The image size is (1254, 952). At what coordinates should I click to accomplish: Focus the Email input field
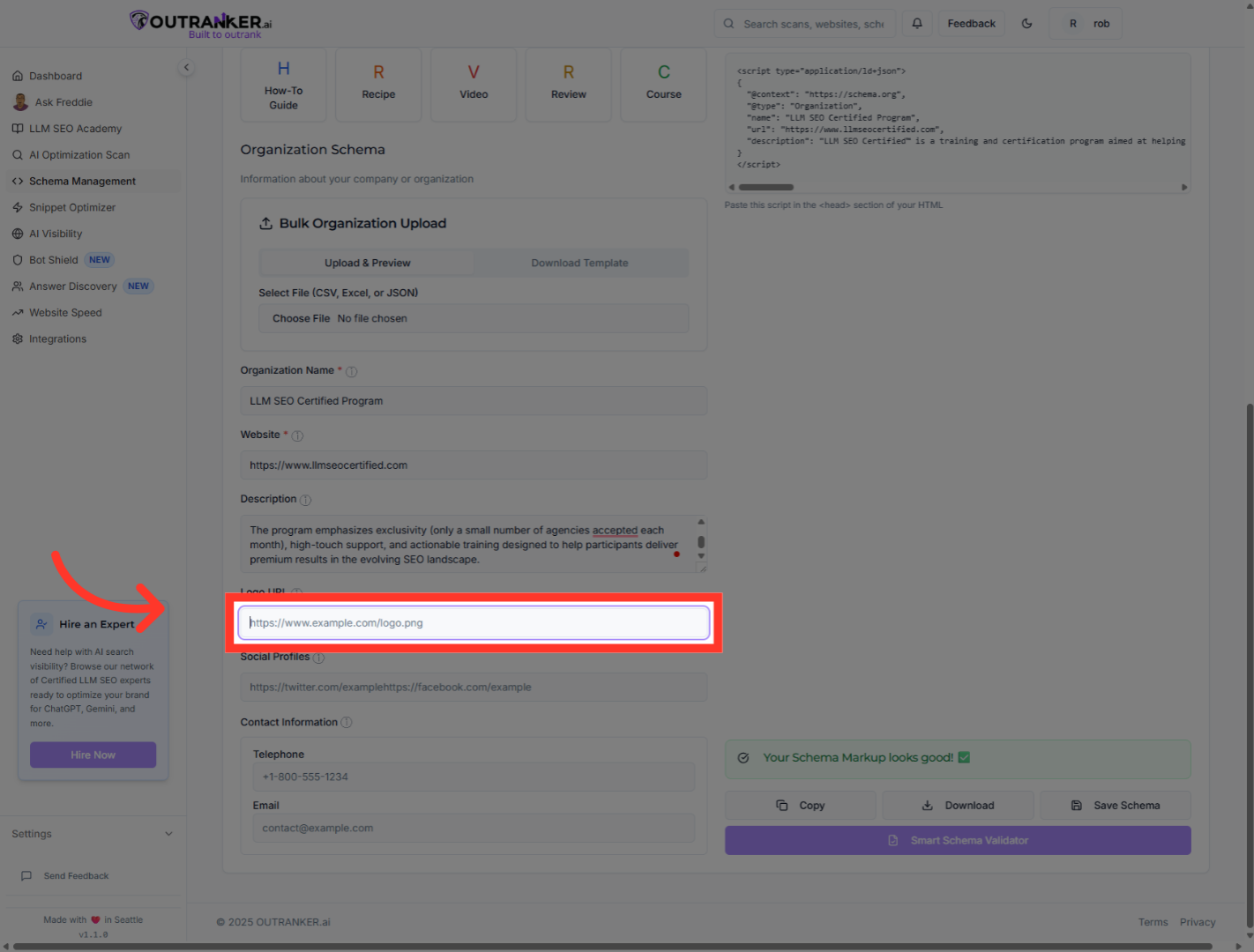[474, 829]
